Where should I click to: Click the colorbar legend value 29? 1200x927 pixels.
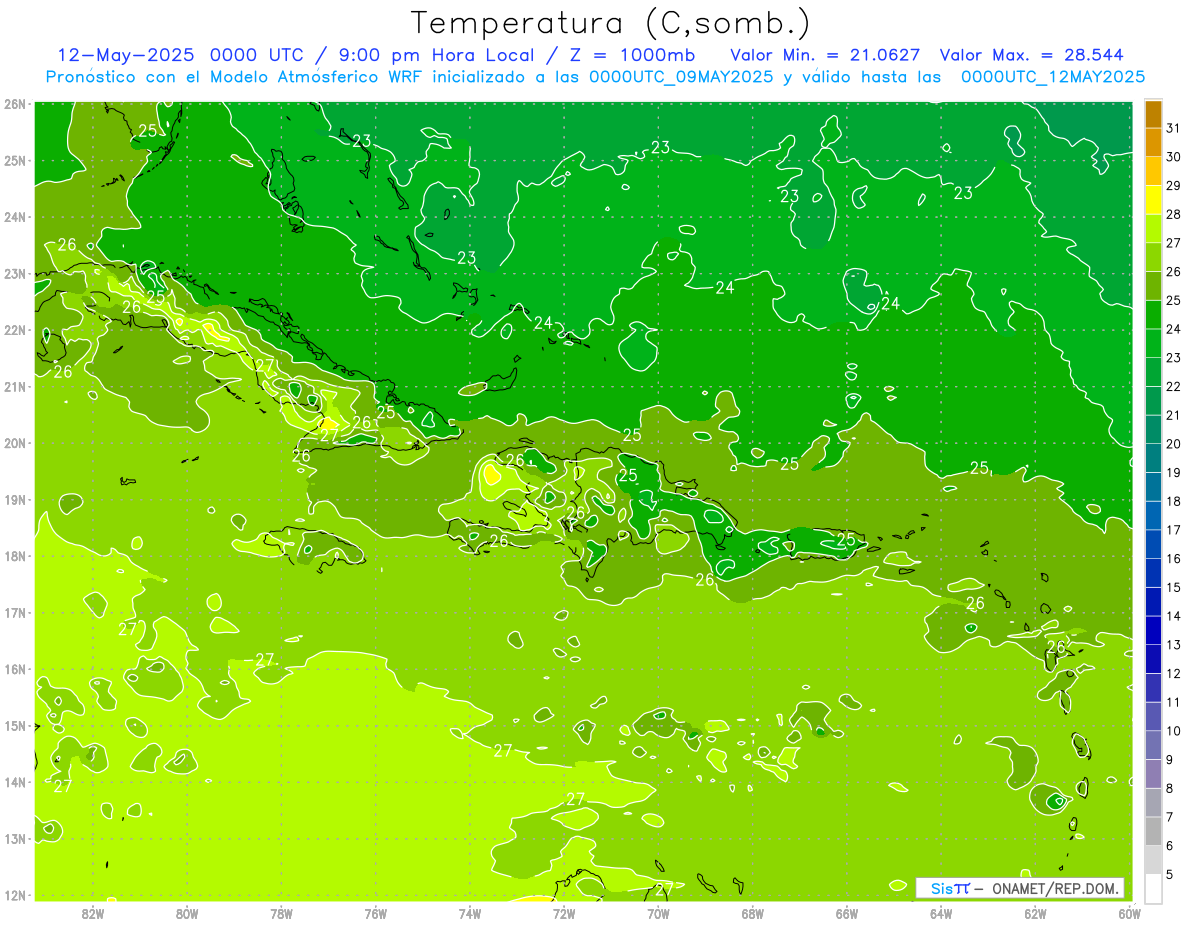pos(1174,186)
